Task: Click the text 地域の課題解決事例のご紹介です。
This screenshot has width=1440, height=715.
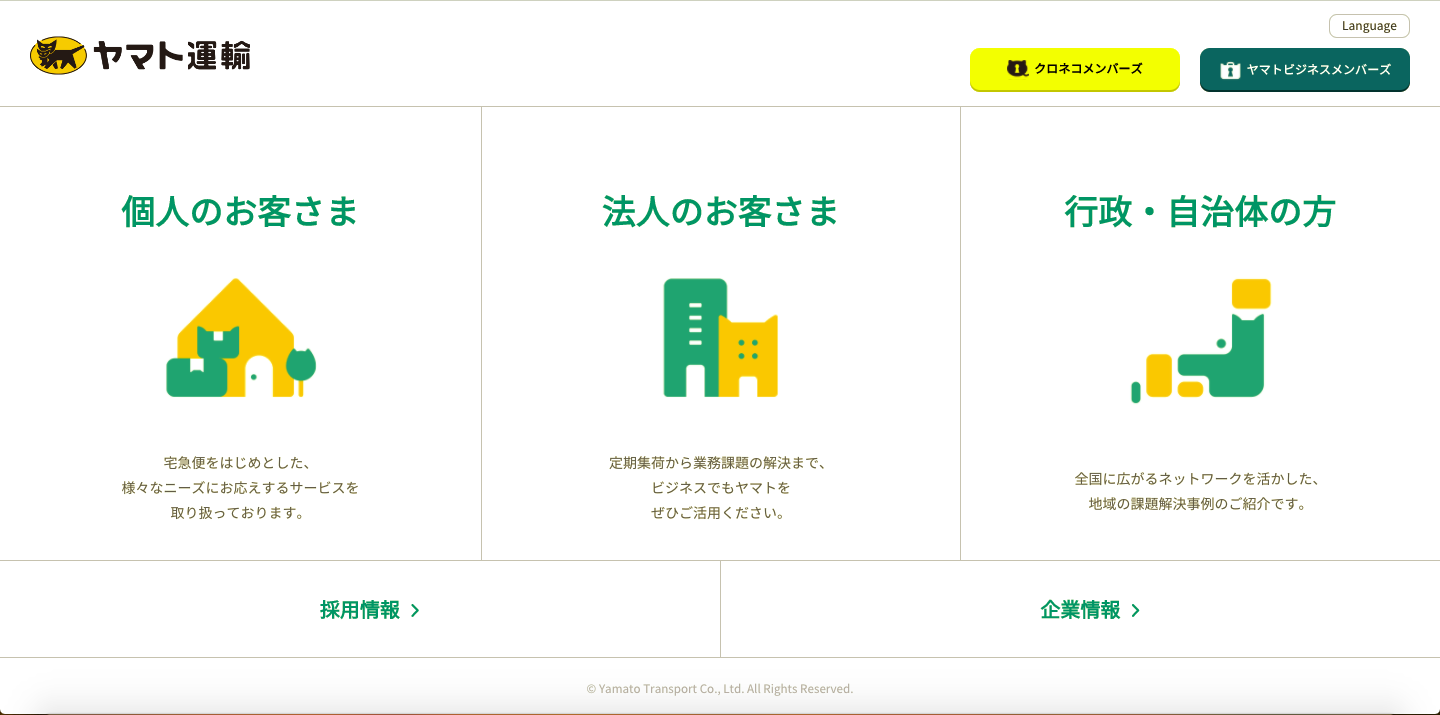Action: [1198, 504]
